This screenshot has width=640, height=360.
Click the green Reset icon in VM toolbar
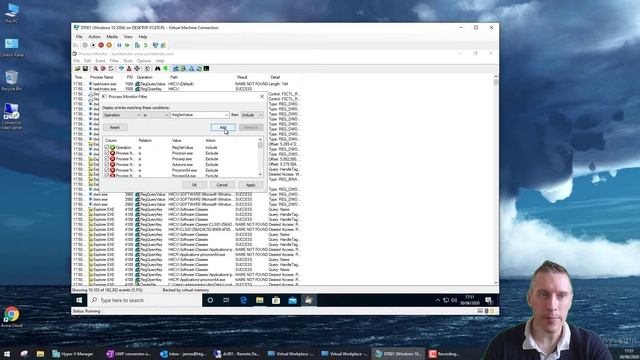[127, 45]
